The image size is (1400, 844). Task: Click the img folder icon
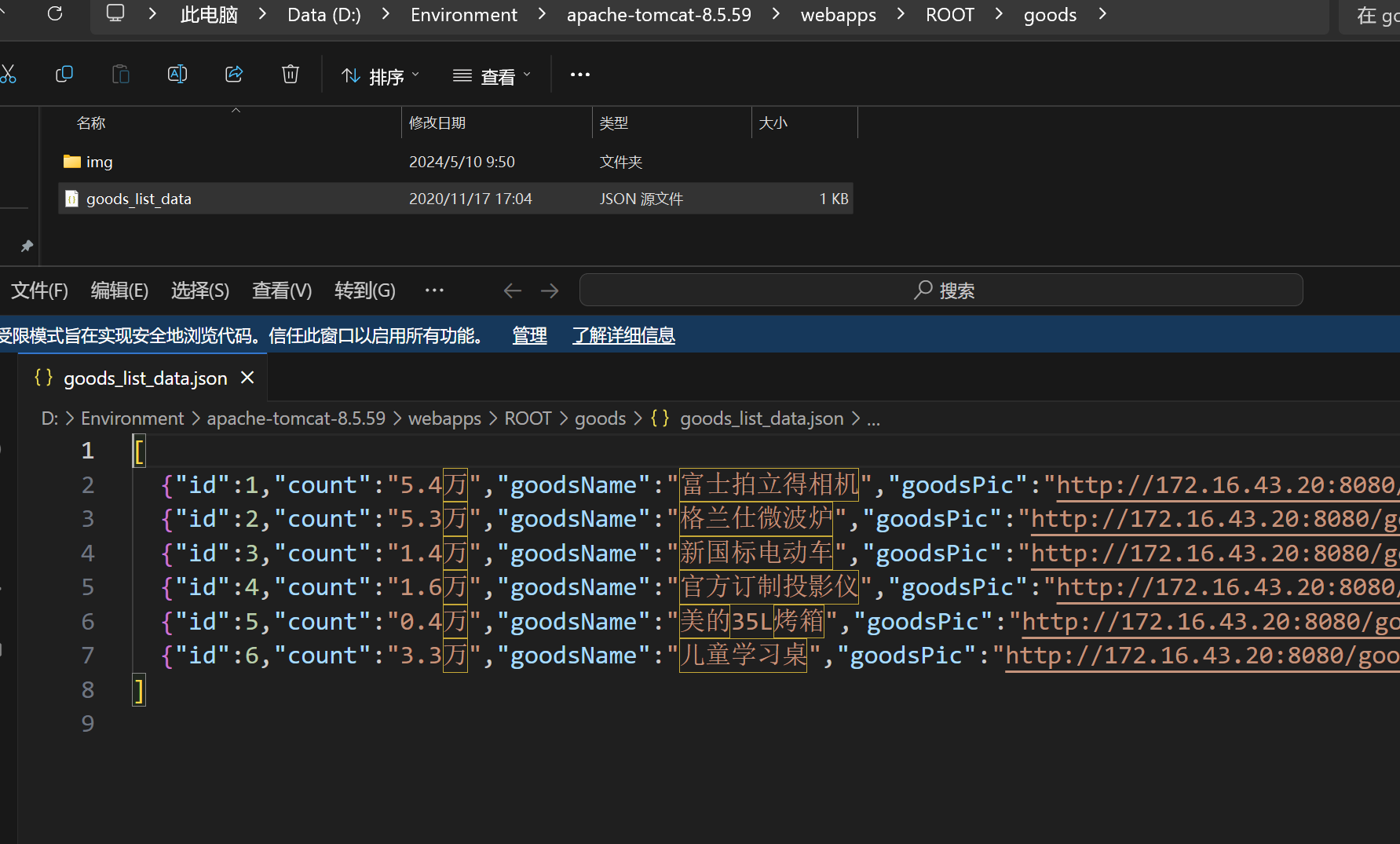coord(72,162)
